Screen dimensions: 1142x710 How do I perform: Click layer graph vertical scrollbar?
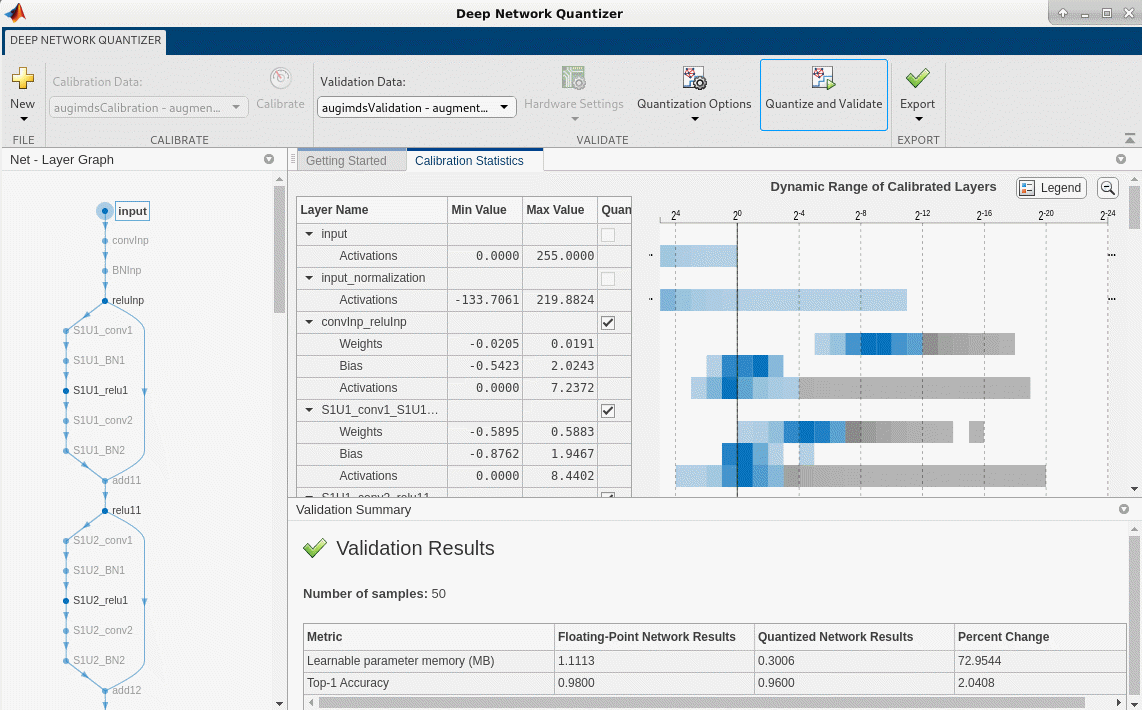[280, 249]
